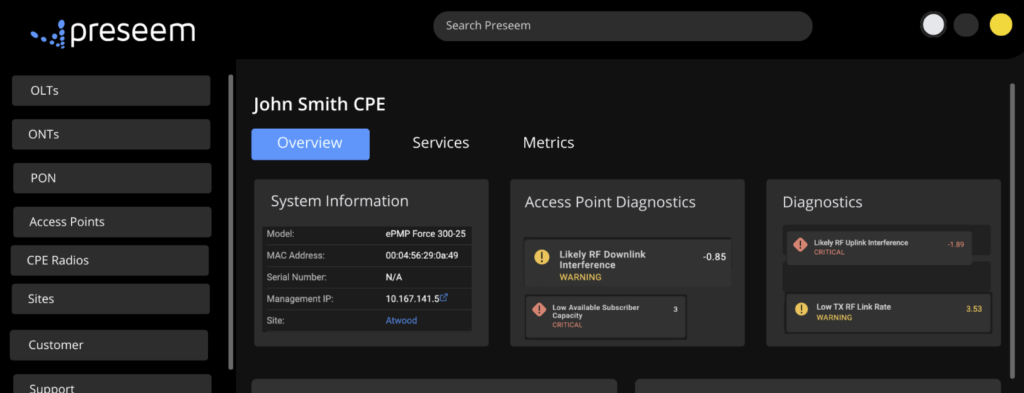Click the Diagnostics panel title
Viewport: 1024px width, 393px height.
coord(822,202)
